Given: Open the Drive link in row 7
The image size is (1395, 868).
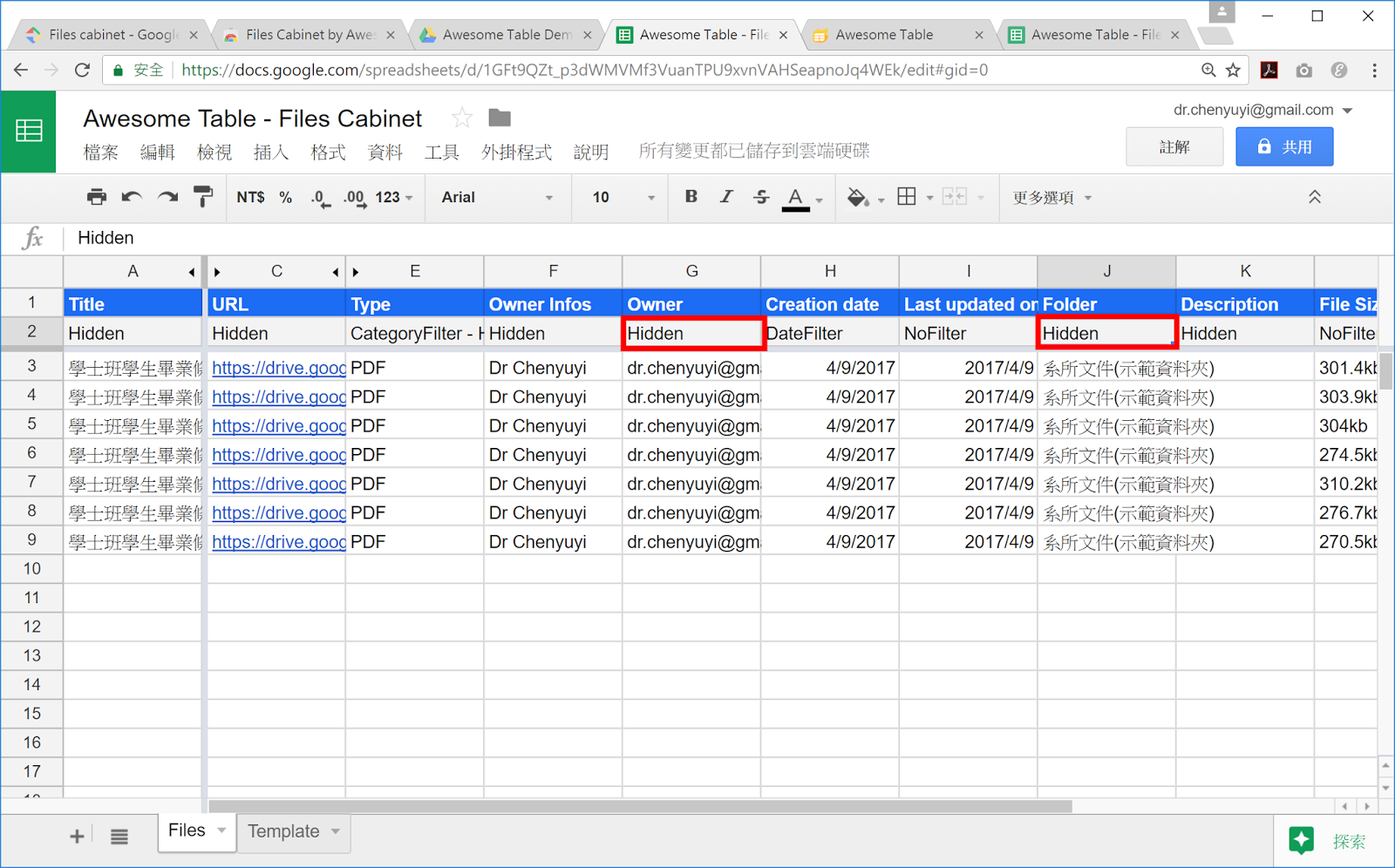Looking at the screenshot, I should [278, 484].
